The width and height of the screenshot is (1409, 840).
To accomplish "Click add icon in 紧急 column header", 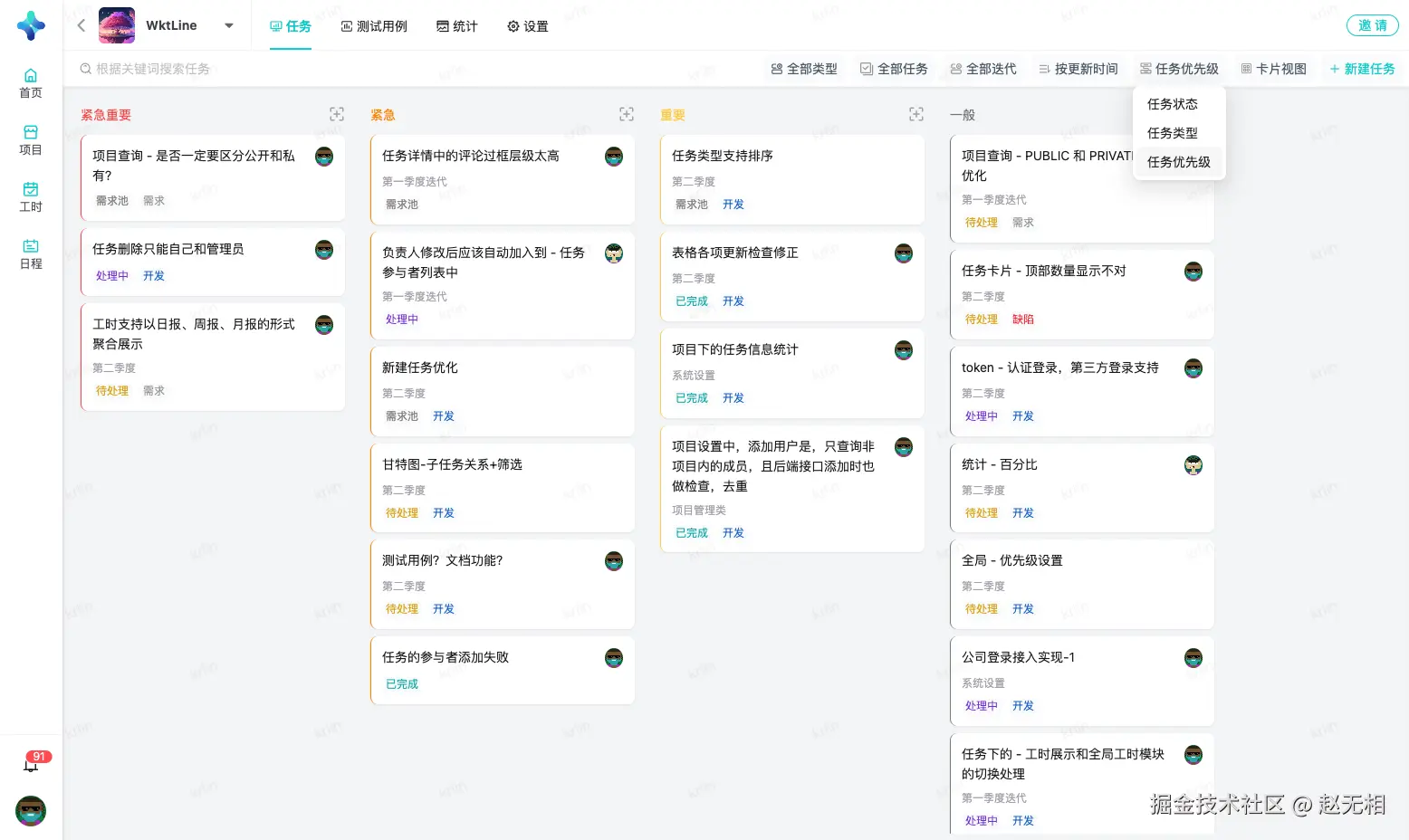I will [x=627, y=114].
